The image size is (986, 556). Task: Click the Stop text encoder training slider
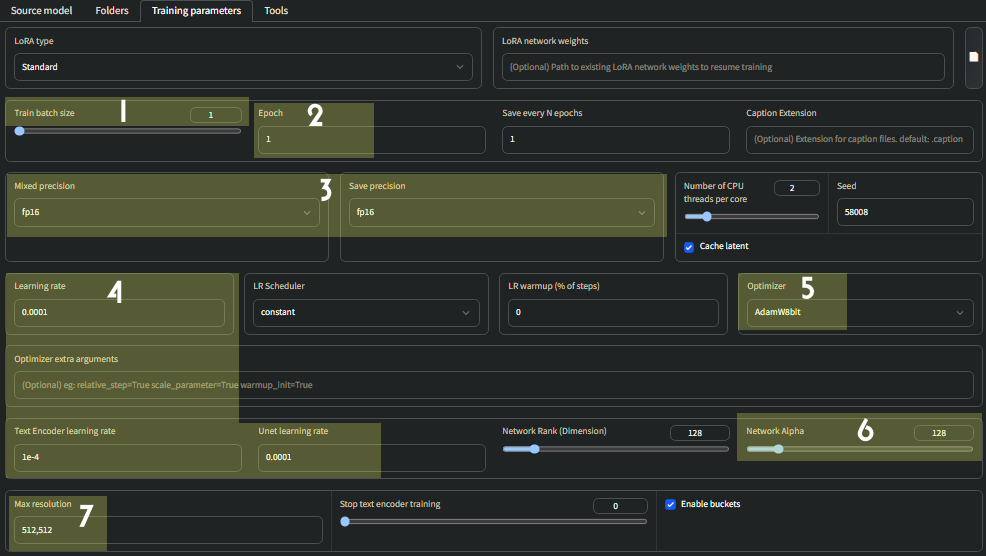[493, 521]
